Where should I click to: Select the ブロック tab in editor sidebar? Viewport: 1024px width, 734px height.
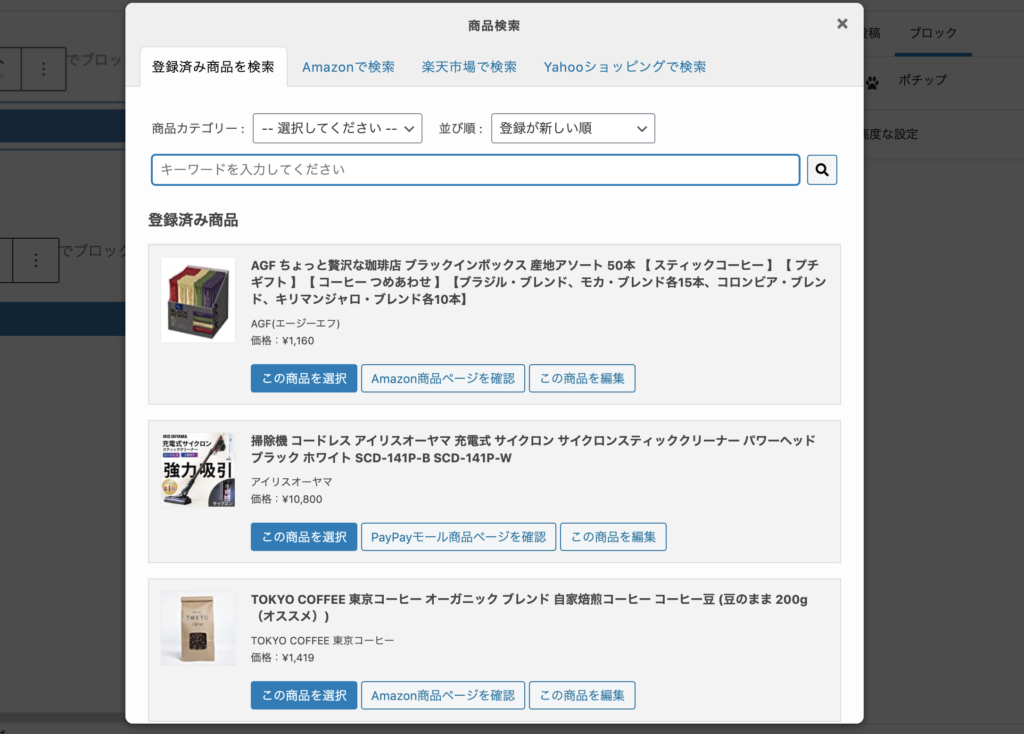pyautogui.click(x=933, y=33)
